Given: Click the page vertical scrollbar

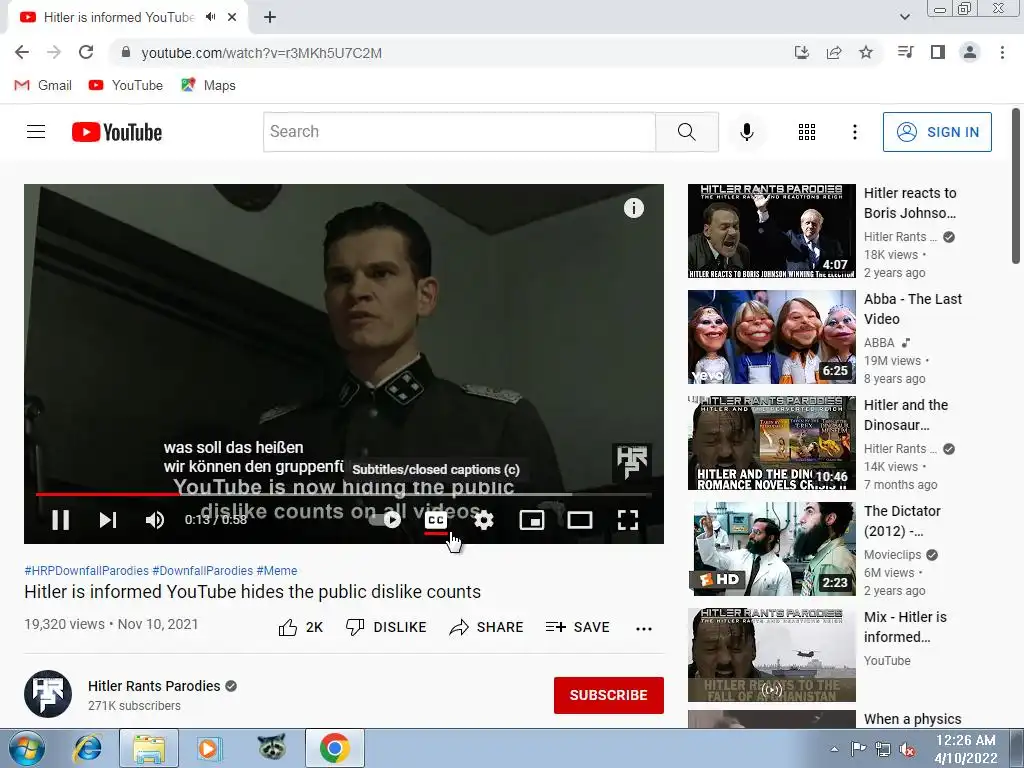Looking at the screenshot, I should [x=1016, y=186].
